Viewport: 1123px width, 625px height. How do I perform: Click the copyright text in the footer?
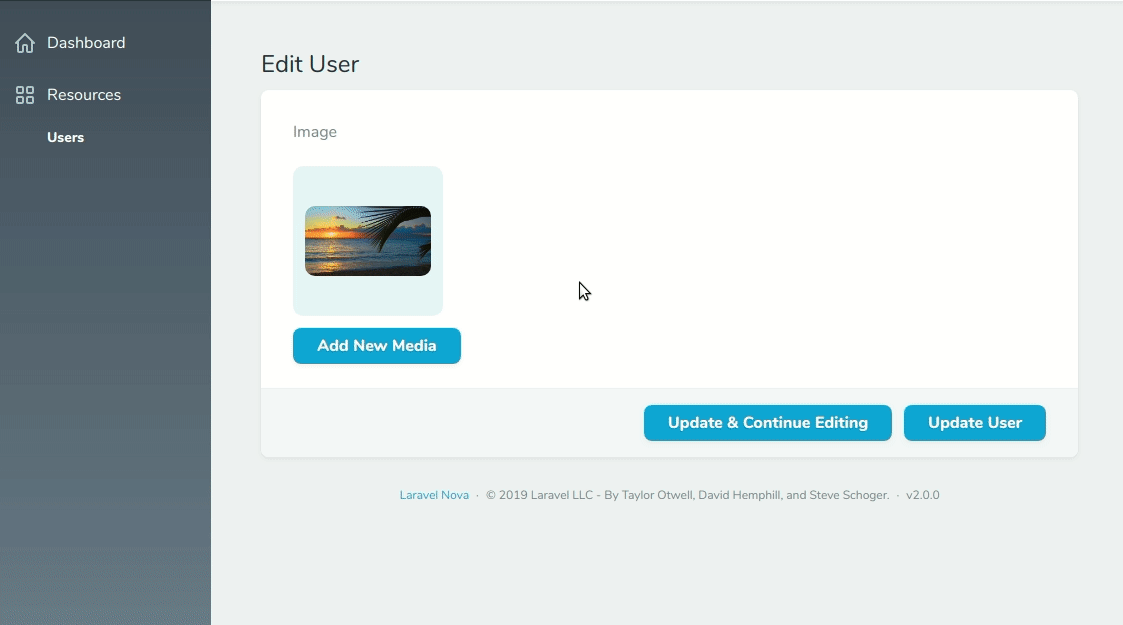(x=687, y=494)
